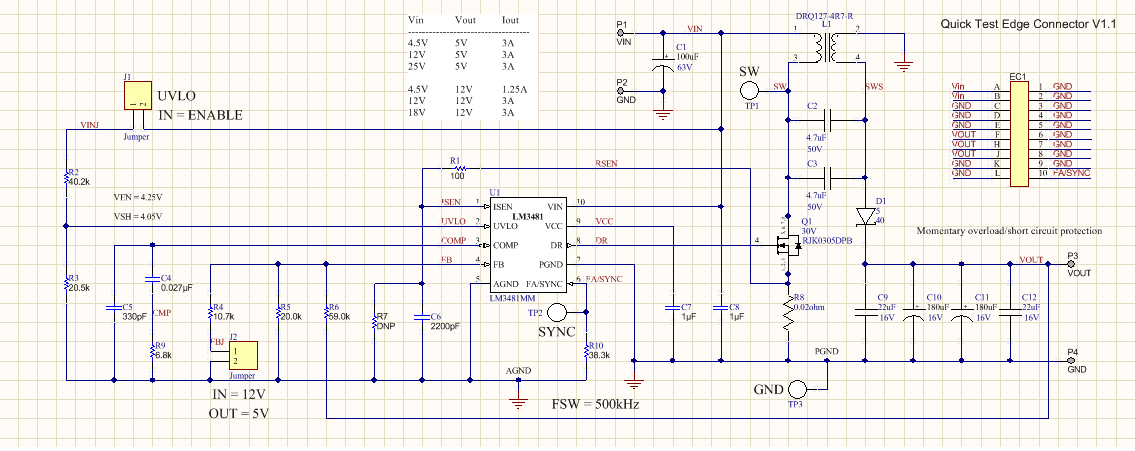Select resistor R6 59.0k
The width and height of the screenshot is (1135, 451).
point(326,312)
